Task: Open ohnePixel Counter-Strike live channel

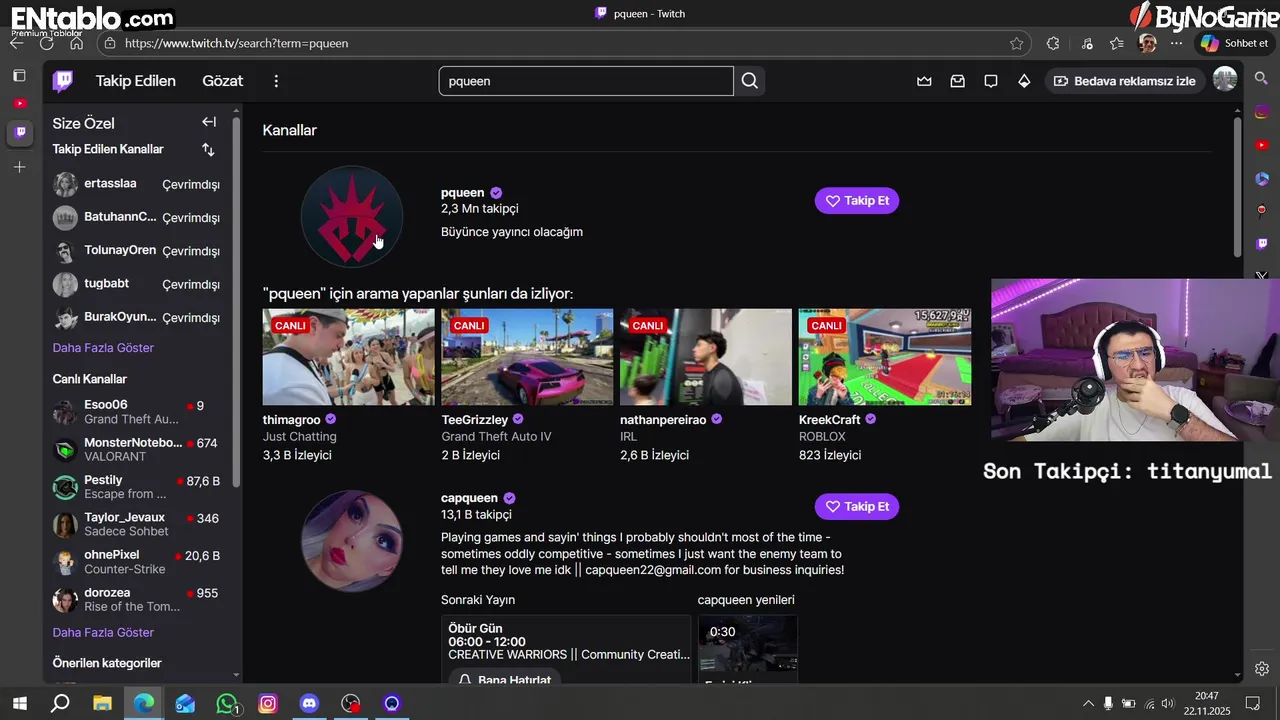Action: tap(136, 562)
